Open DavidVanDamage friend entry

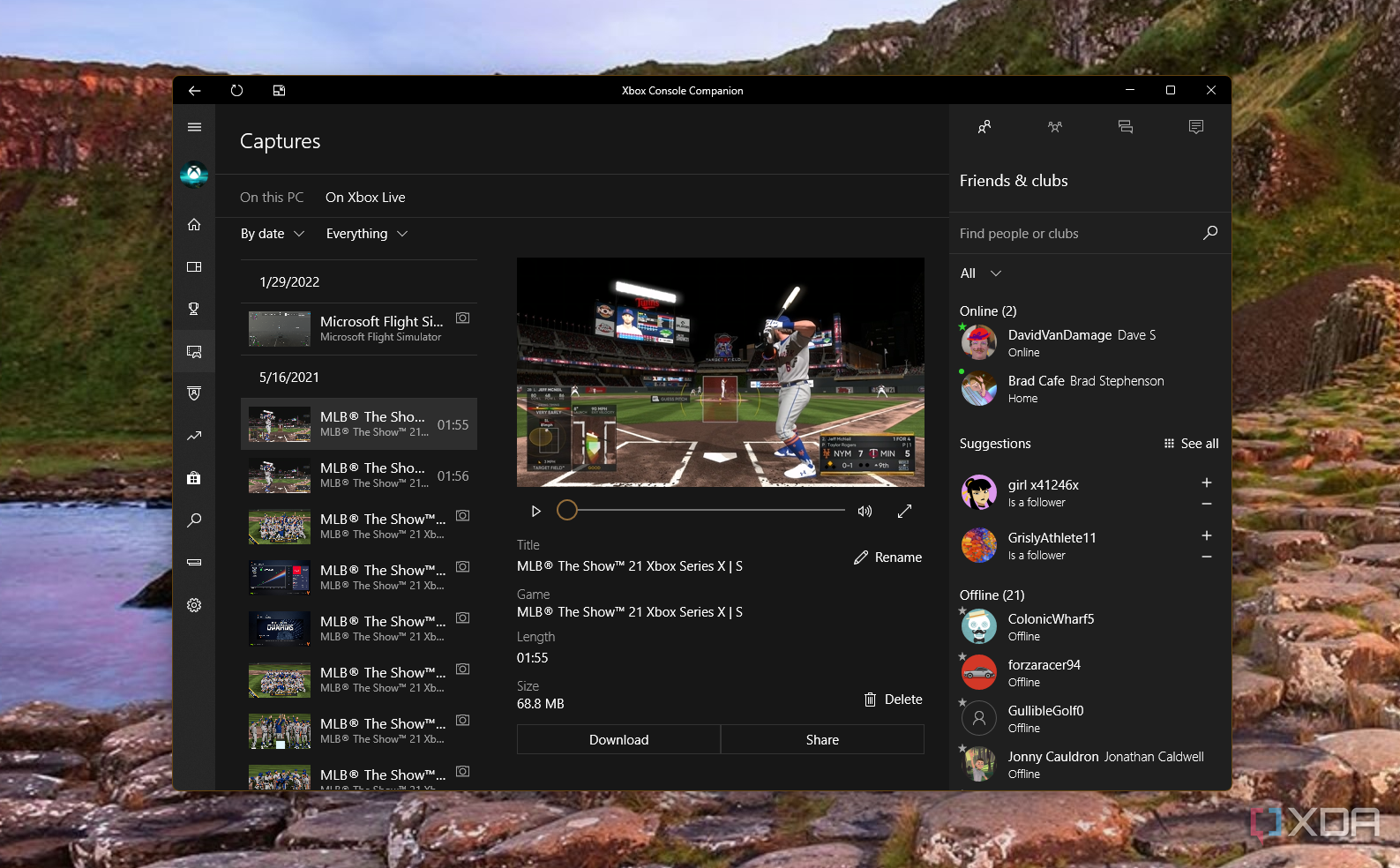(x=1090, y=342)
